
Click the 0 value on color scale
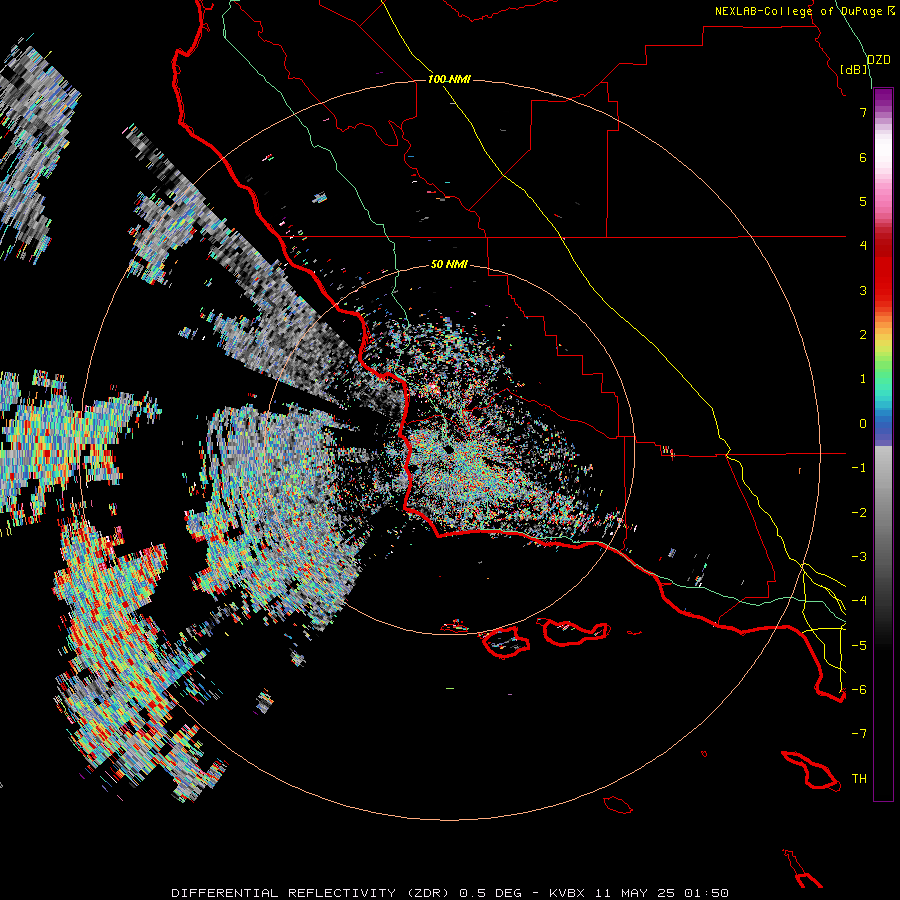863,424
